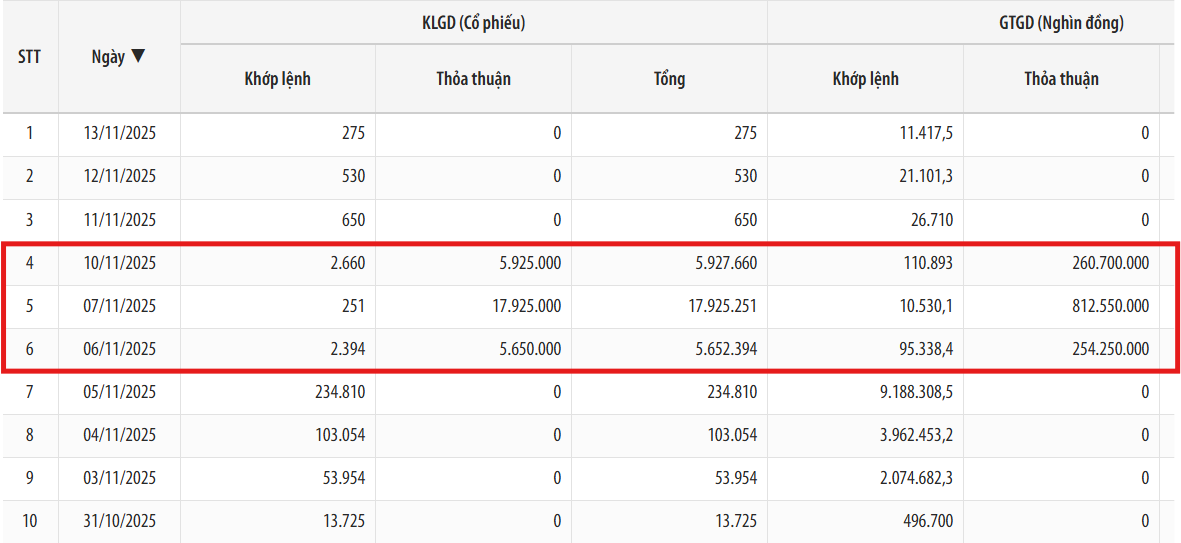Click the Tổng column header
Screen dimensions: 1181x543
click(x=669, y=79)
